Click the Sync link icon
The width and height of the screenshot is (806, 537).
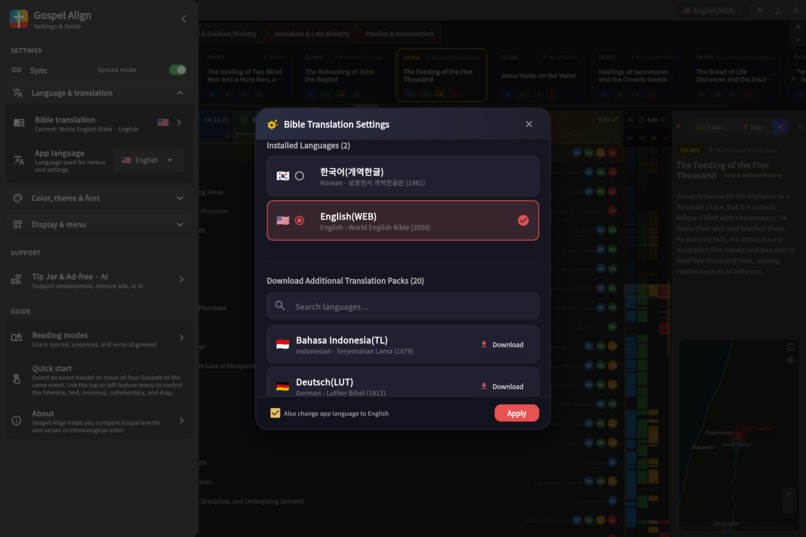point(16,70)
